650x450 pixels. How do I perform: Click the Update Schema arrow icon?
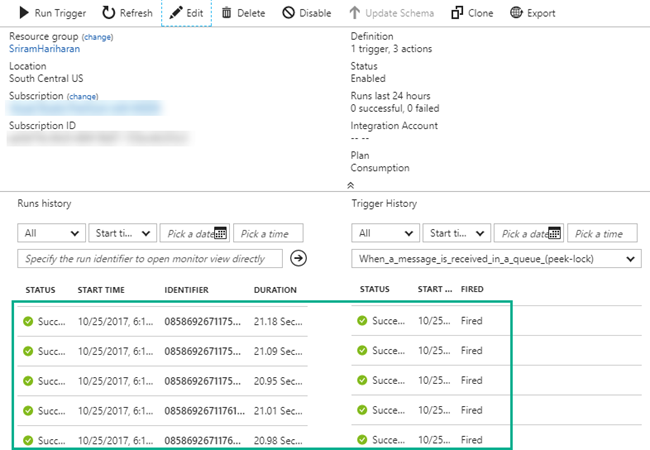[x=354, y=13]
